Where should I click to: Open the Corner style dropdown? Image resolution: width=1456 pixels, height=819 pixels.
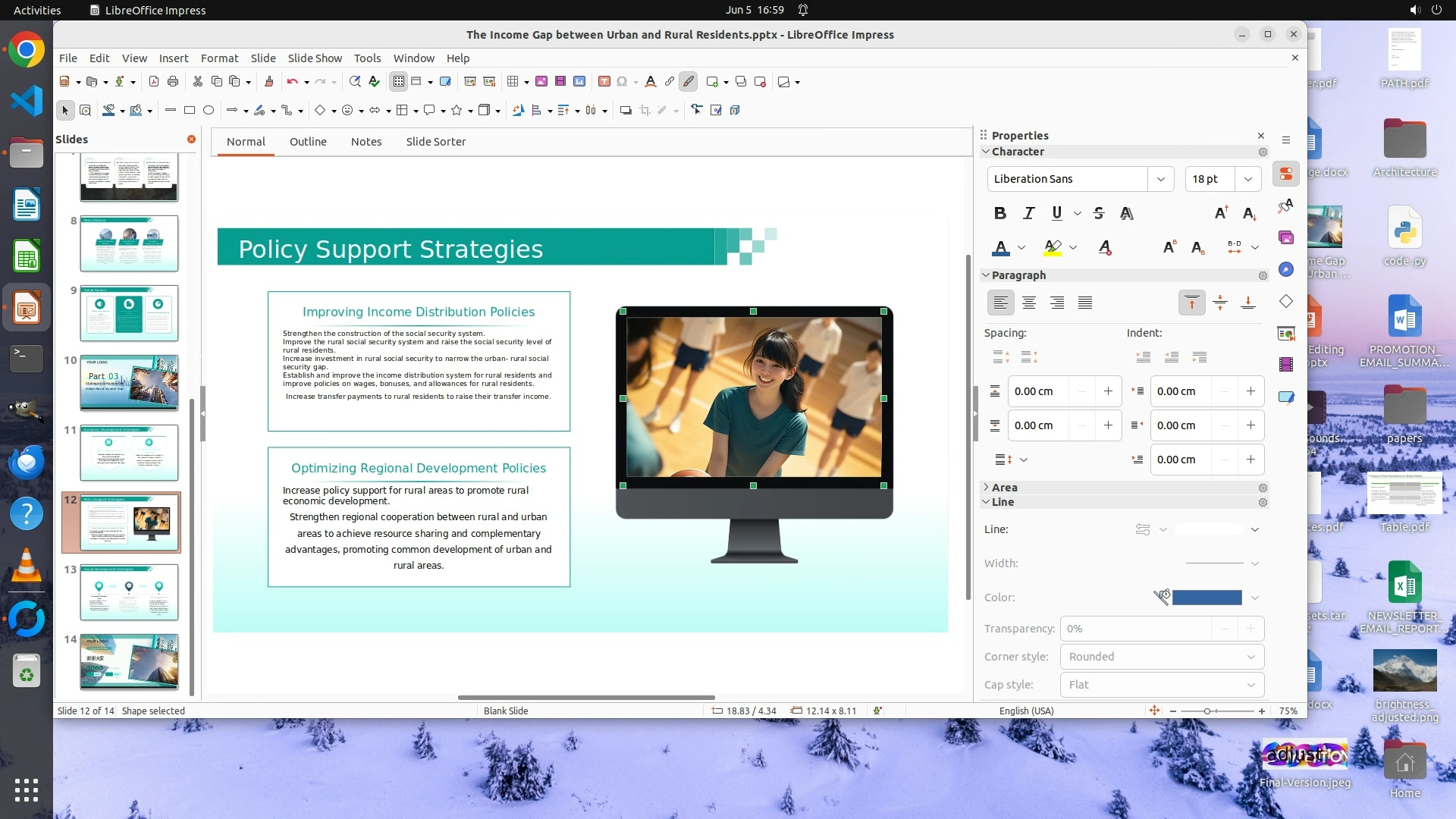[1162, 657]
